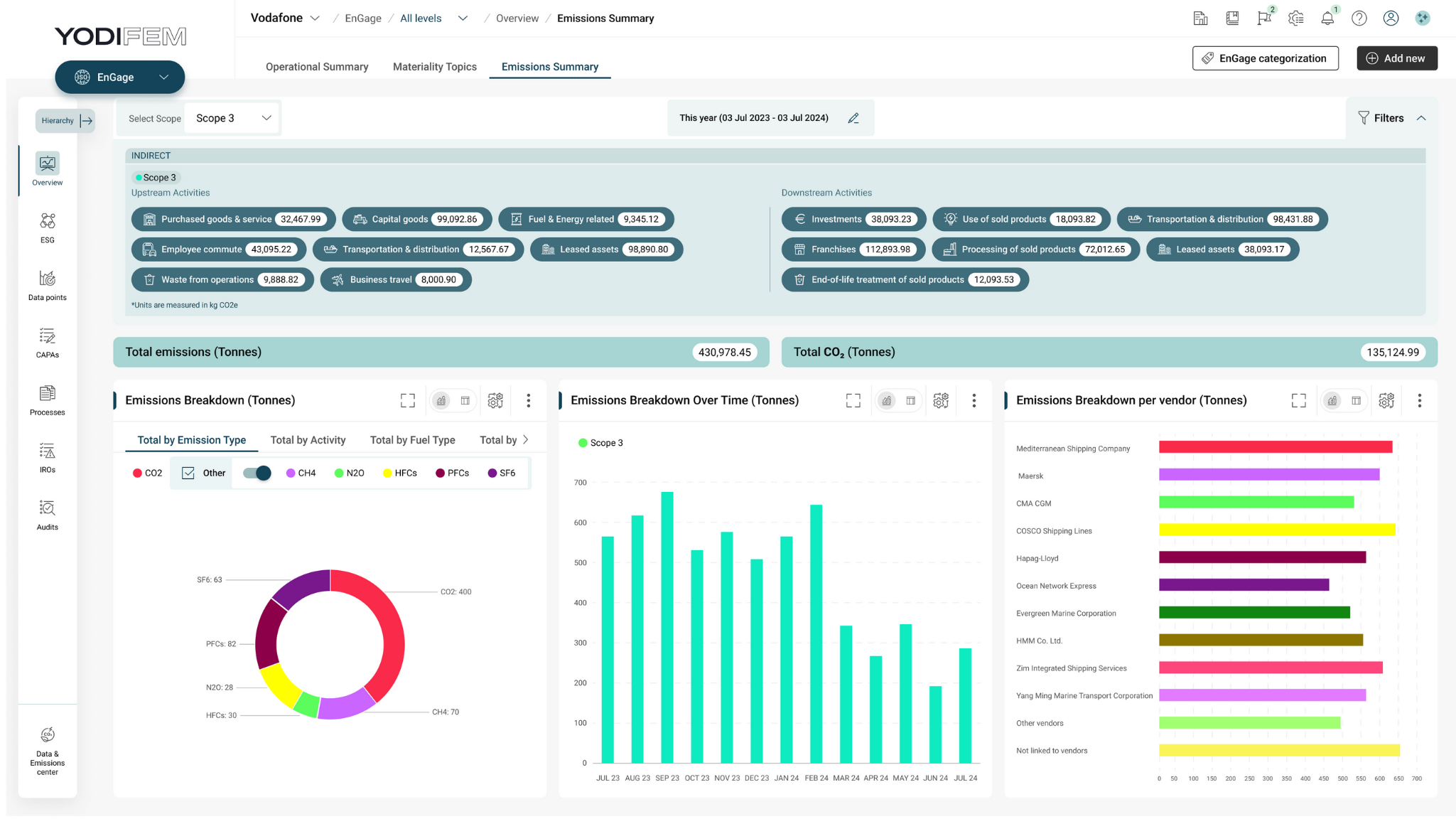This screenshot has height=819, width=1456.
Task: Open the flag notifications icon
Action: click(1264, 18)
